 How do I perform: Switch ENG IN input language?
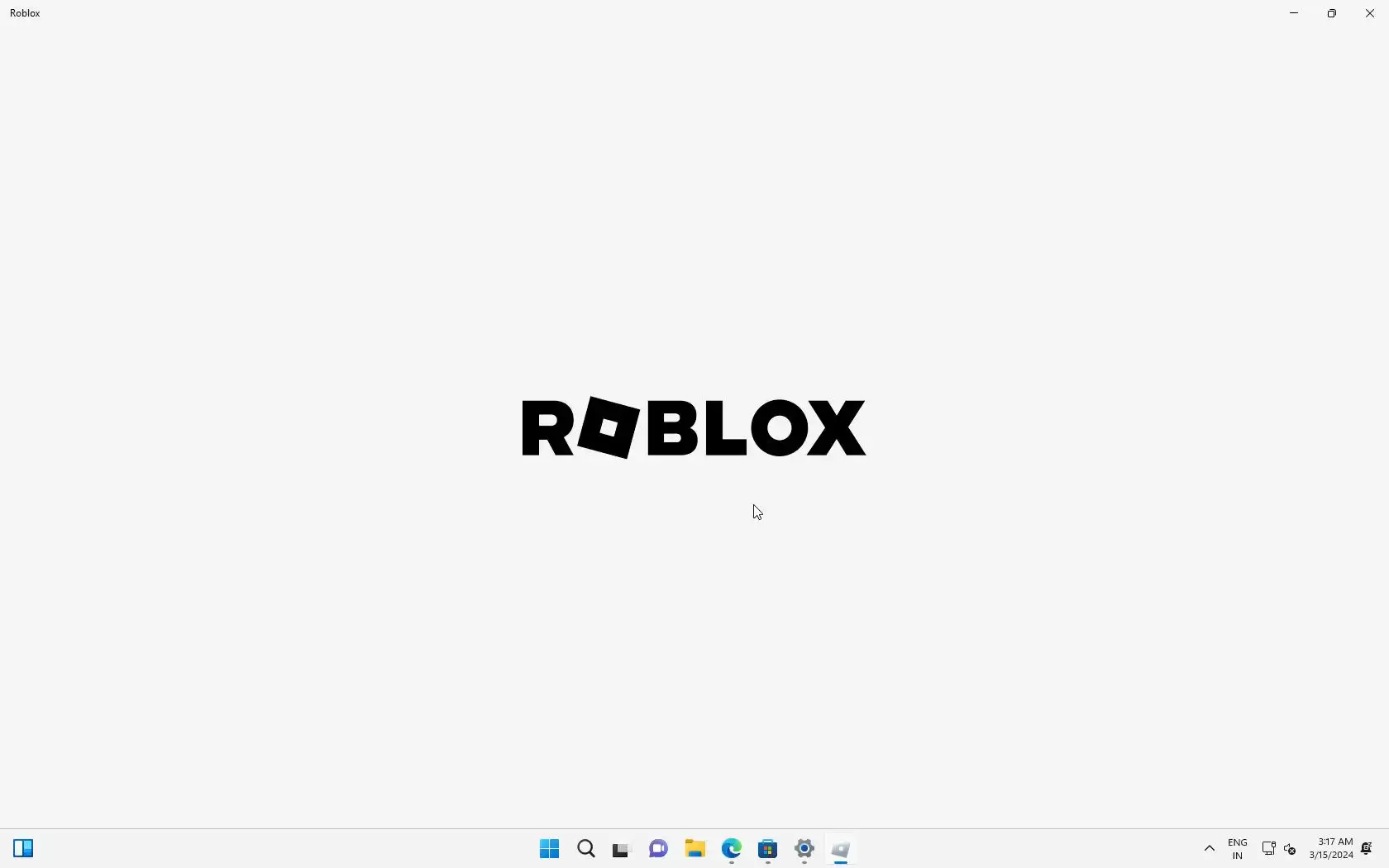click(1238, 849)
